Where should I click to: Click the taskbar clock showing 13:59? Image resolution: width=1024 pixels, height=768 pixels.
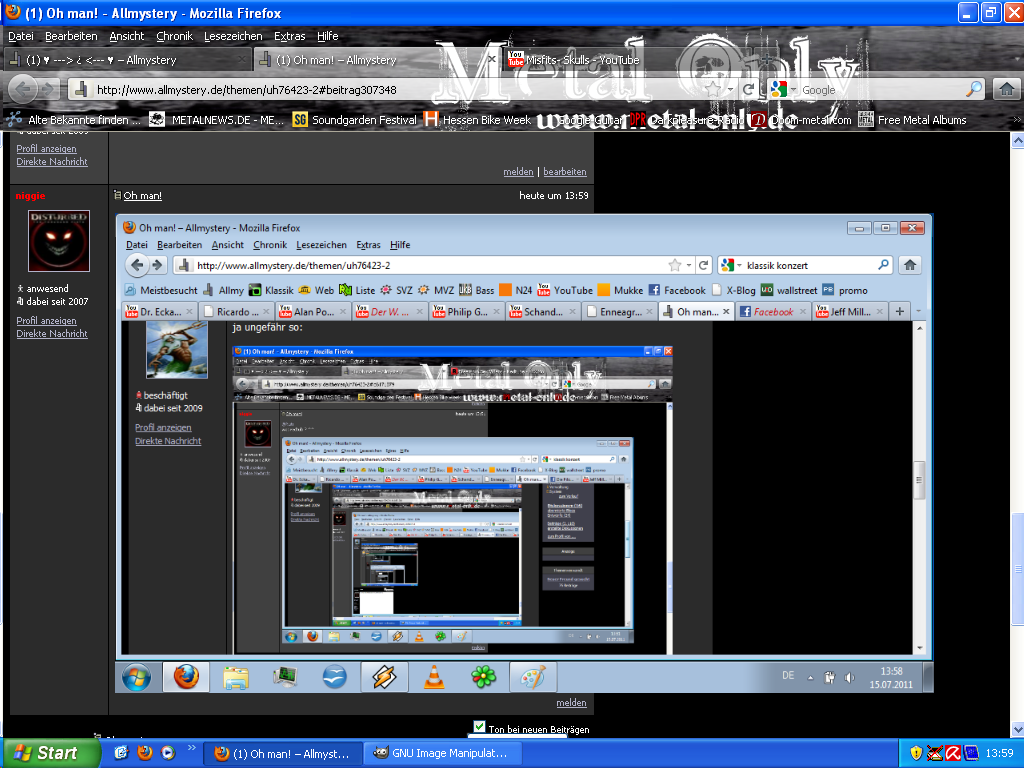999,753
